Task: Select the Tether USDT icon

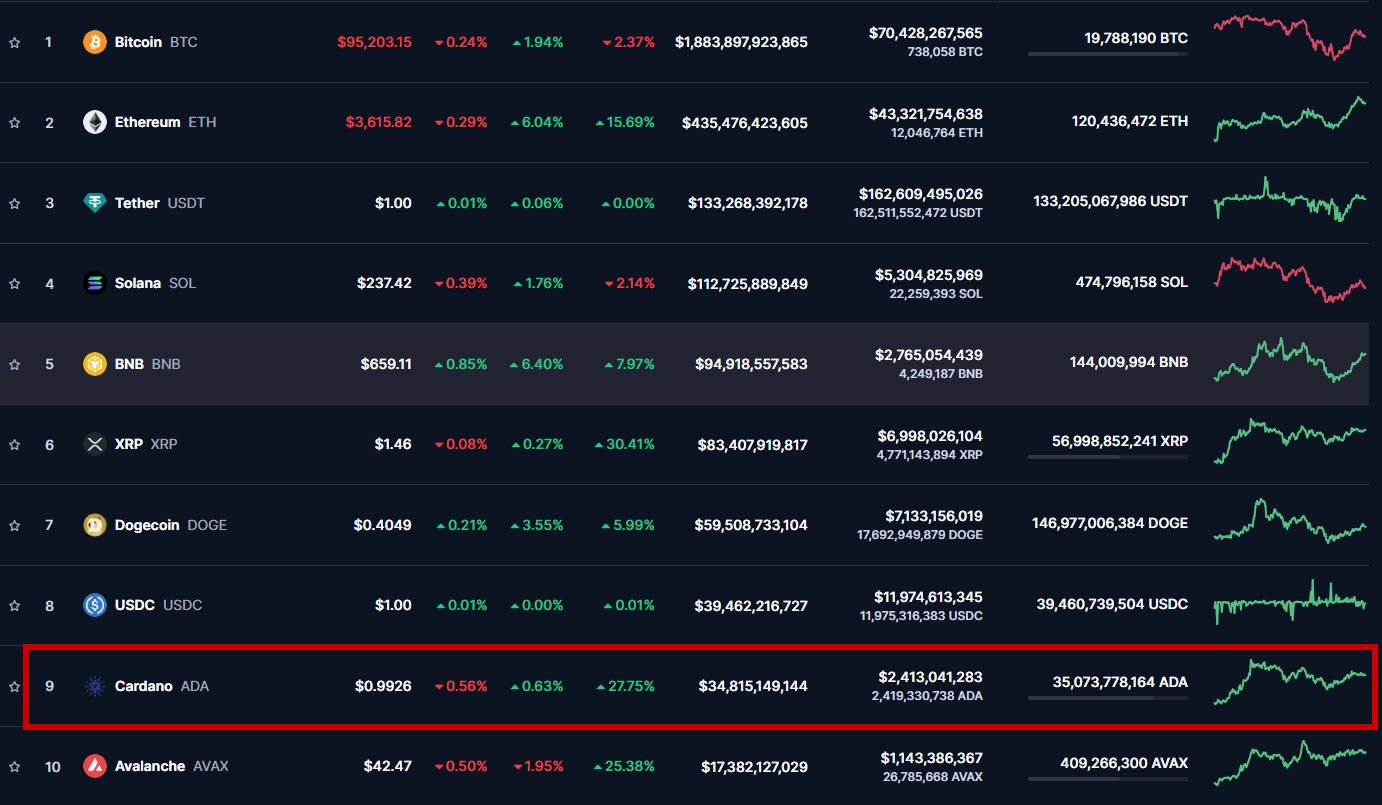Action: [x=95, y=202]
